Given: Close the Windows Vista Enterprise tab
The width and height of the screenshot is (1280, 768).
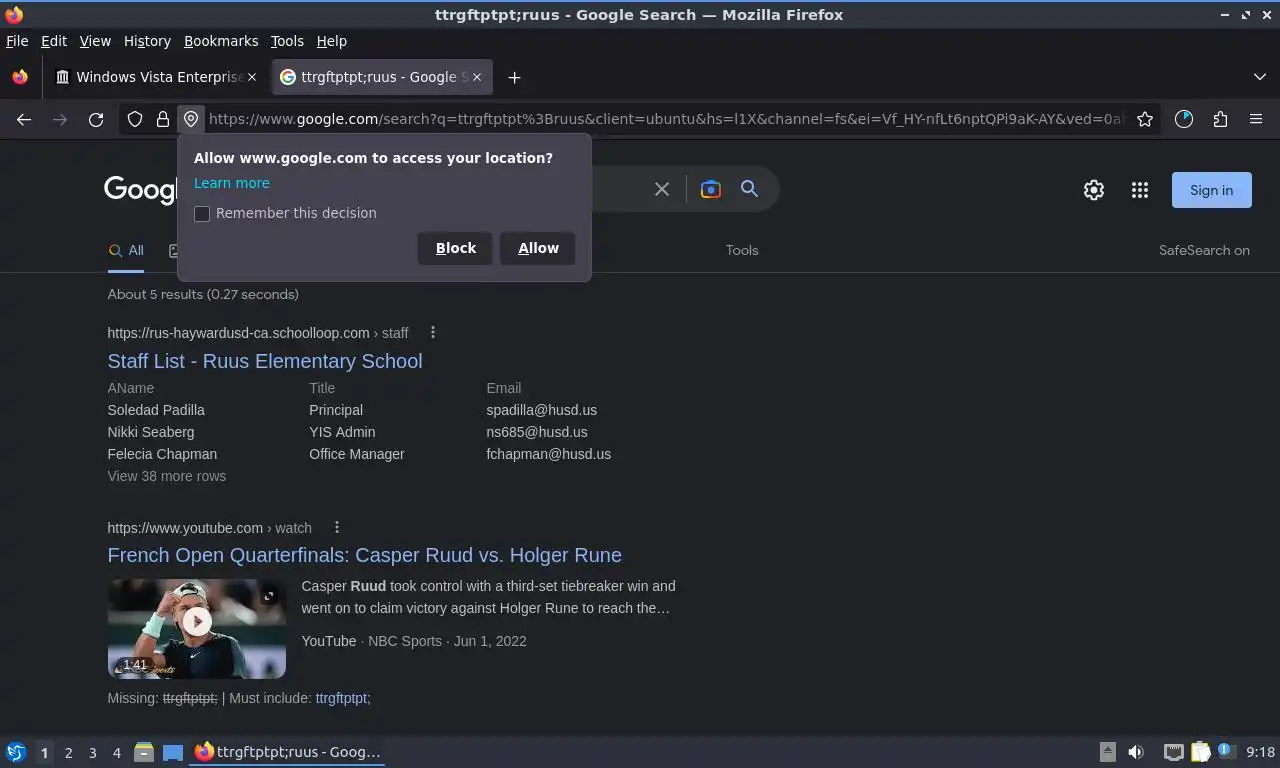Looking at the screenshot, I should tap(252, 77).
